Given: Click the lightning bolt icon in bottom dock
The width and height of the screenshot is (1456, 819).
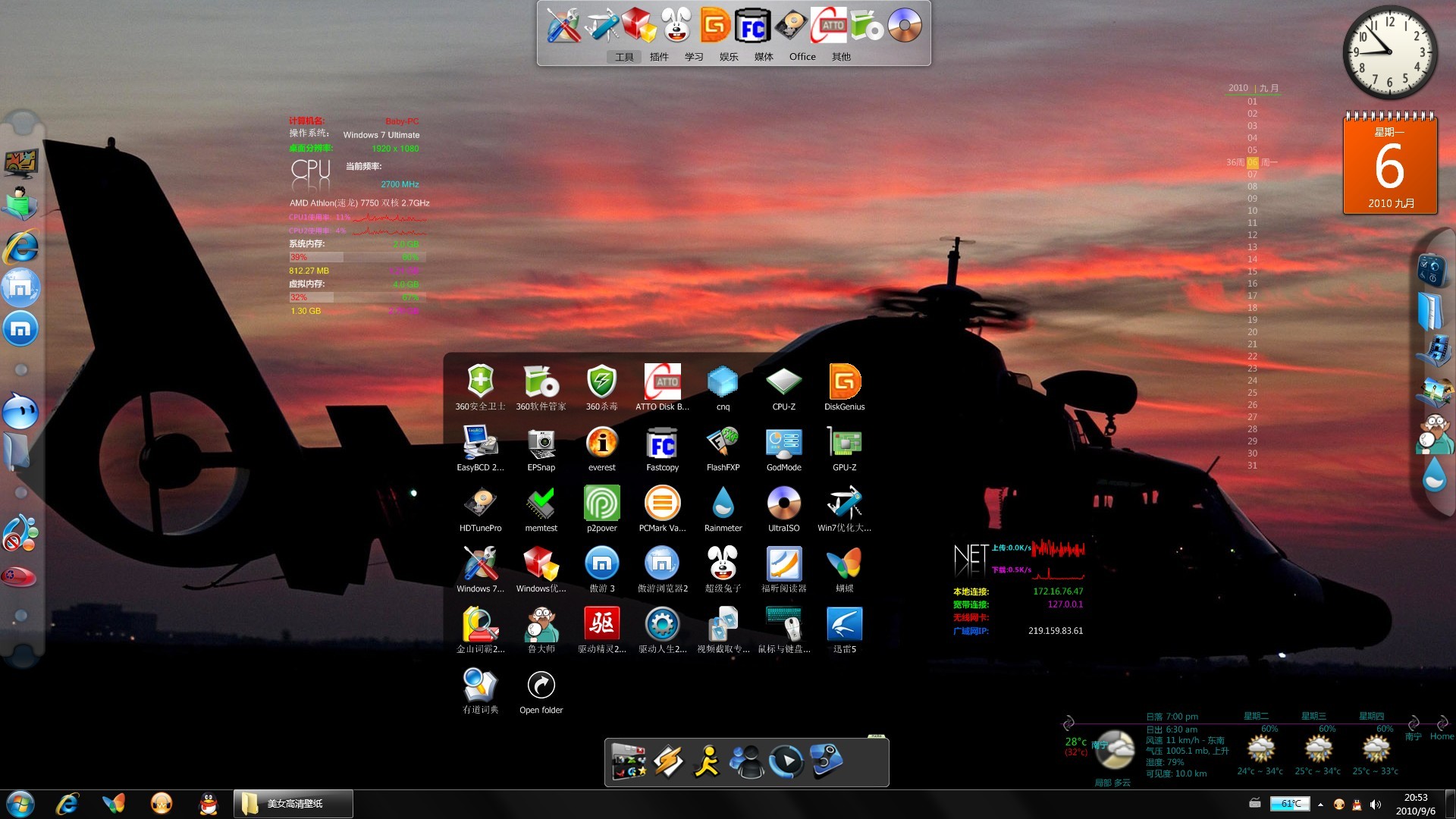Looking at the screenshot, I should coord(668,761).
